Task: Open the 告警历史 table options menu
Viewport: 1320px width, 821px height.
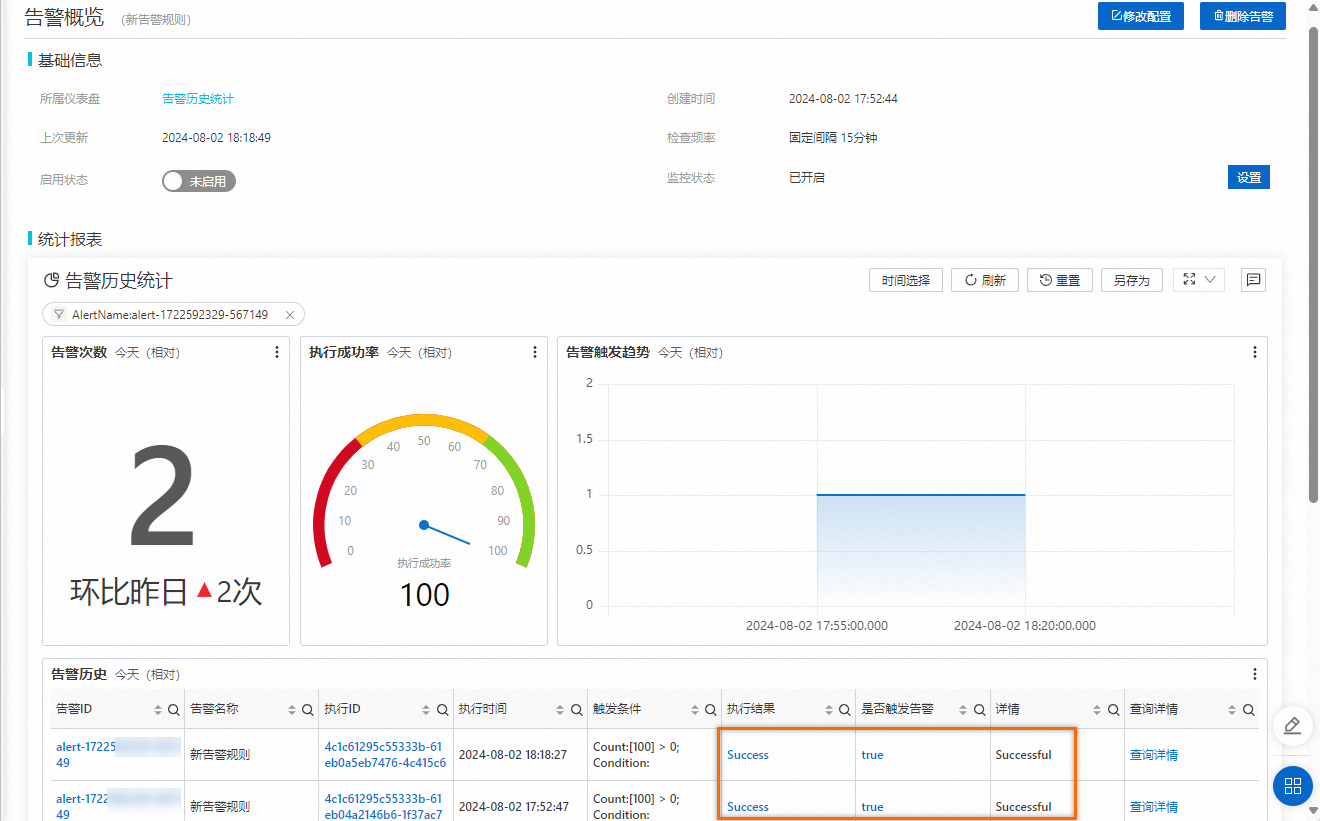Action: pos(1255,674)
